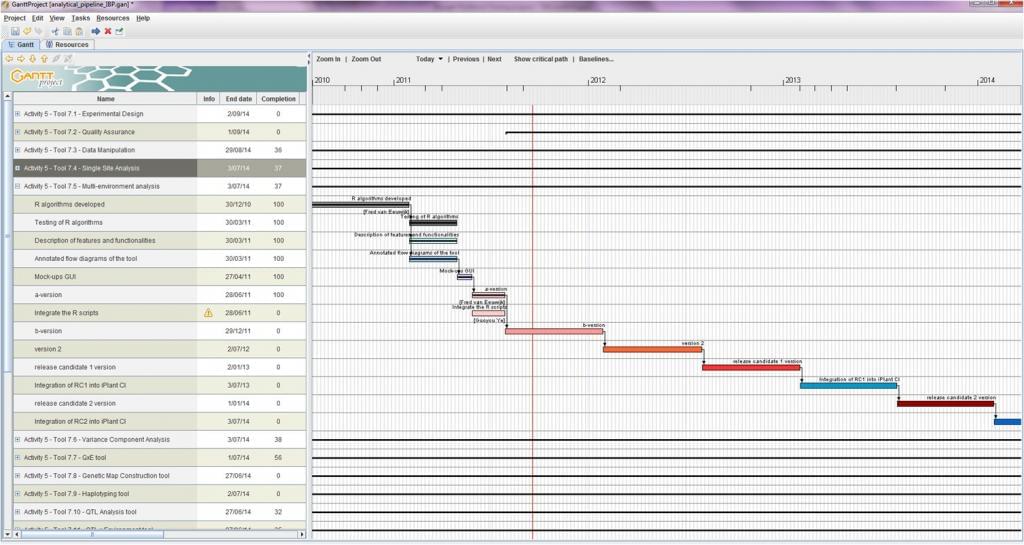Click the blue arrow New task icon
Viewport: 1024px width, 545px height.
(96, 31)
